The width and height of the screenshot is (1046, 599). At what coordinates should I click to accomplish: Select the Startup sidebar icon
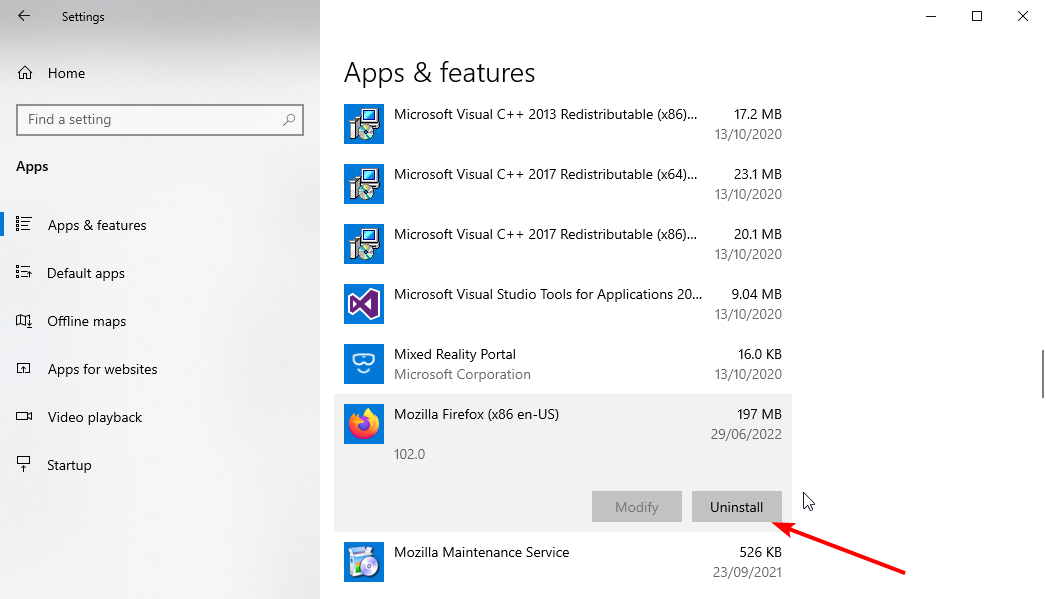(x=24, y=464)
